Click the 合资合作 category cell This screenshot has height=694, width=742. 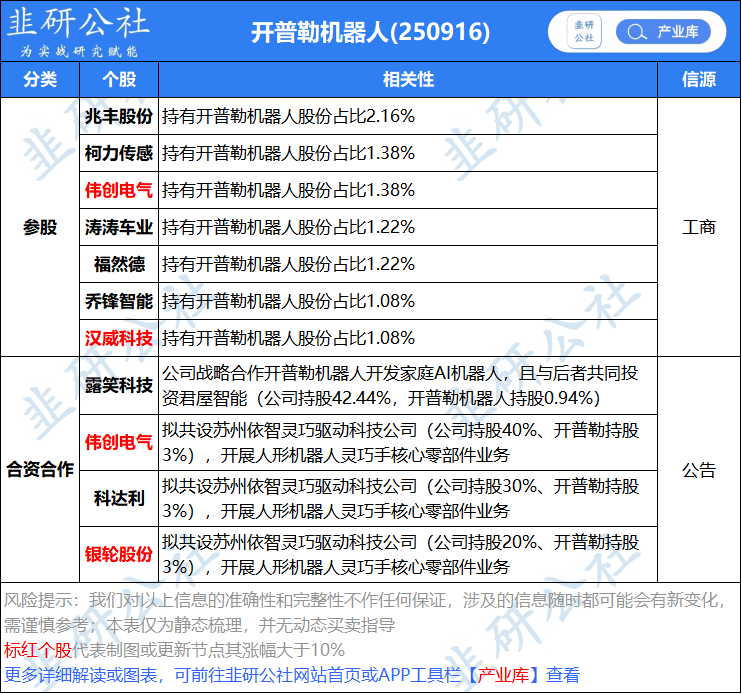click(40, 469)
